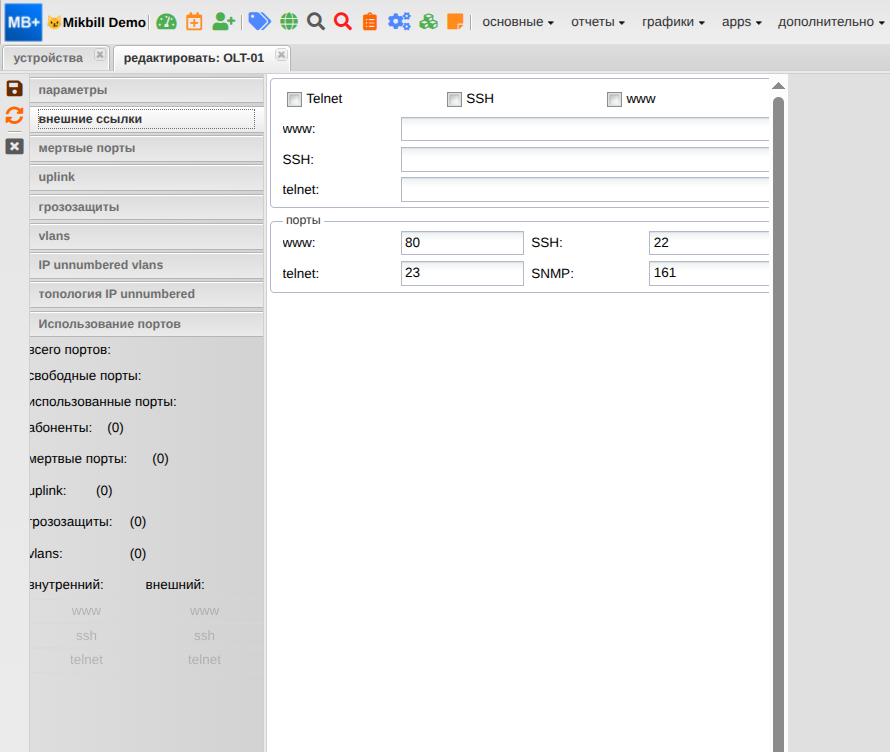Open the графики dropdown menu

(673, 21)
